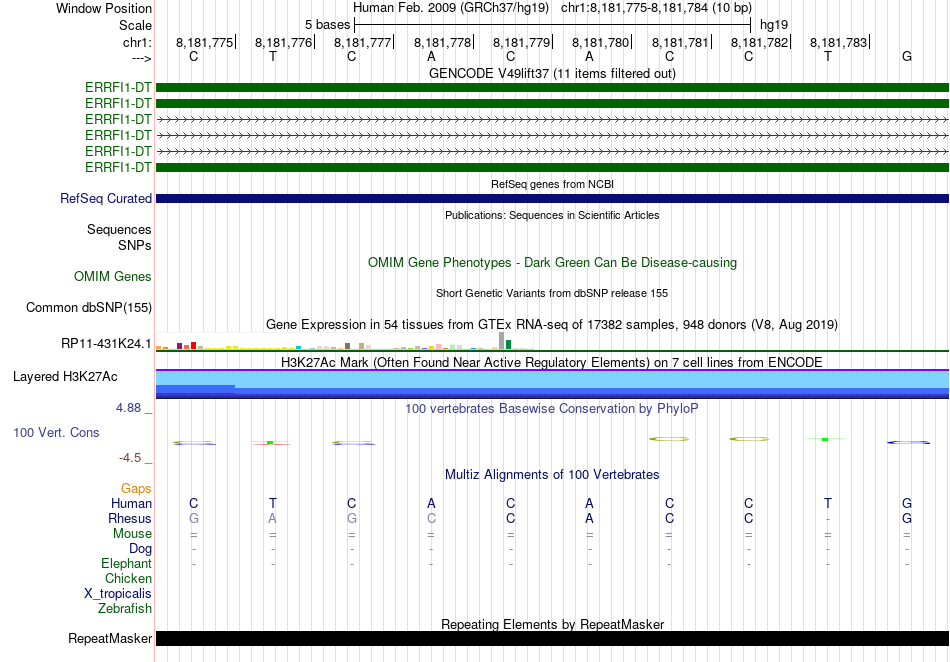Select the RepeatMasker track label
Image resolution: width=950 pixels, height=662 pixels.
click(x=110, y=638)
